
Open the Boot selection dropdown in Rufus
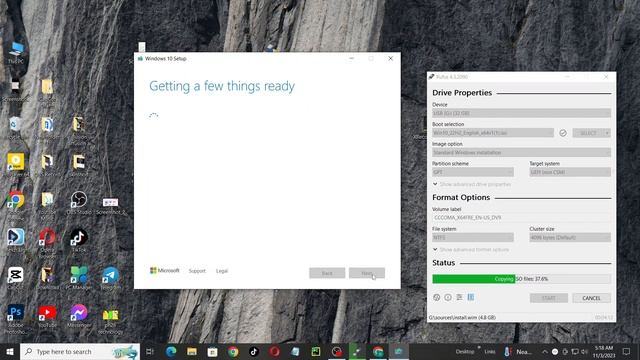click(493, 133)
